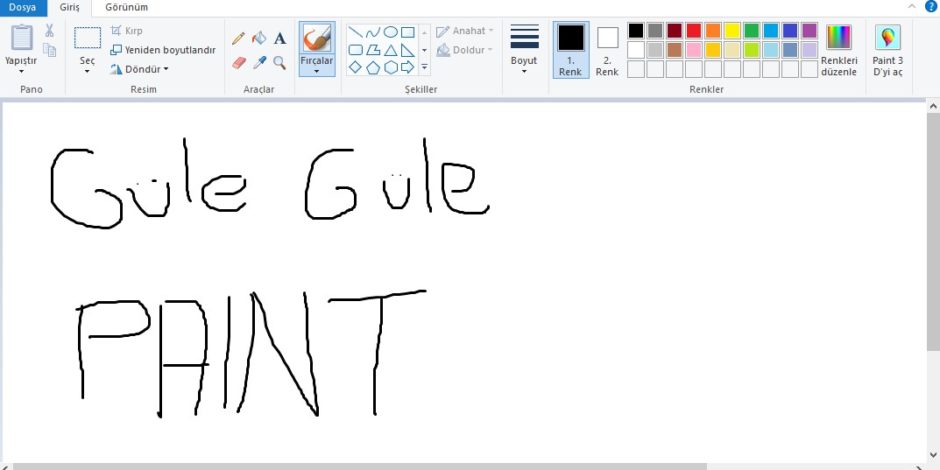The height and width of the screenshot is (470, 940).
Task: Pick the green color swatch
Action: pyautogui.click(x=752, y=31)
